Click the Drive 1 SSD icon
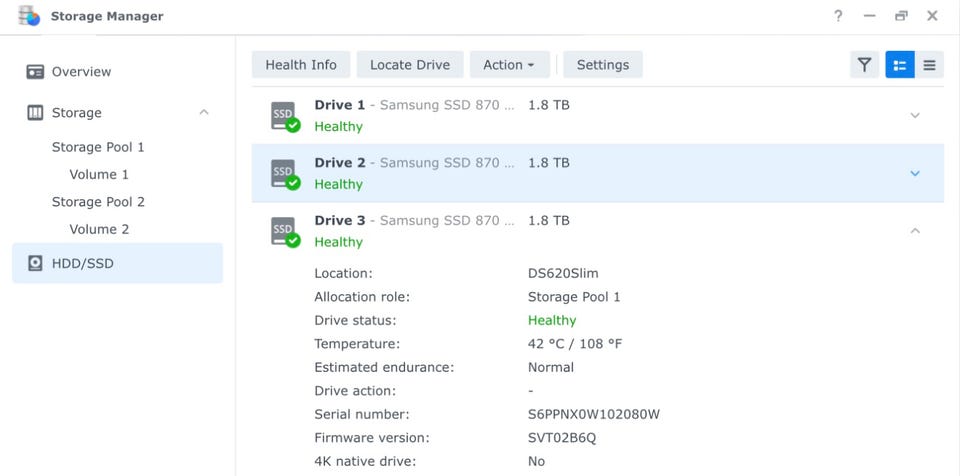 click(285, 116)
